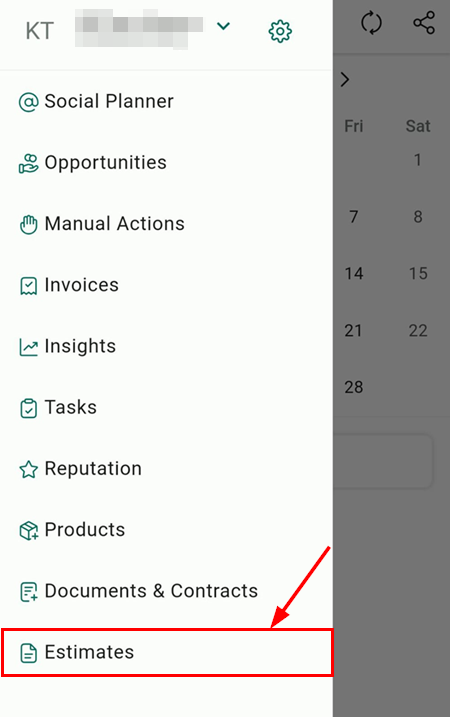Open Documents & Contracts menu item
This screenshot has height=717, width=450.
point(166,591)
